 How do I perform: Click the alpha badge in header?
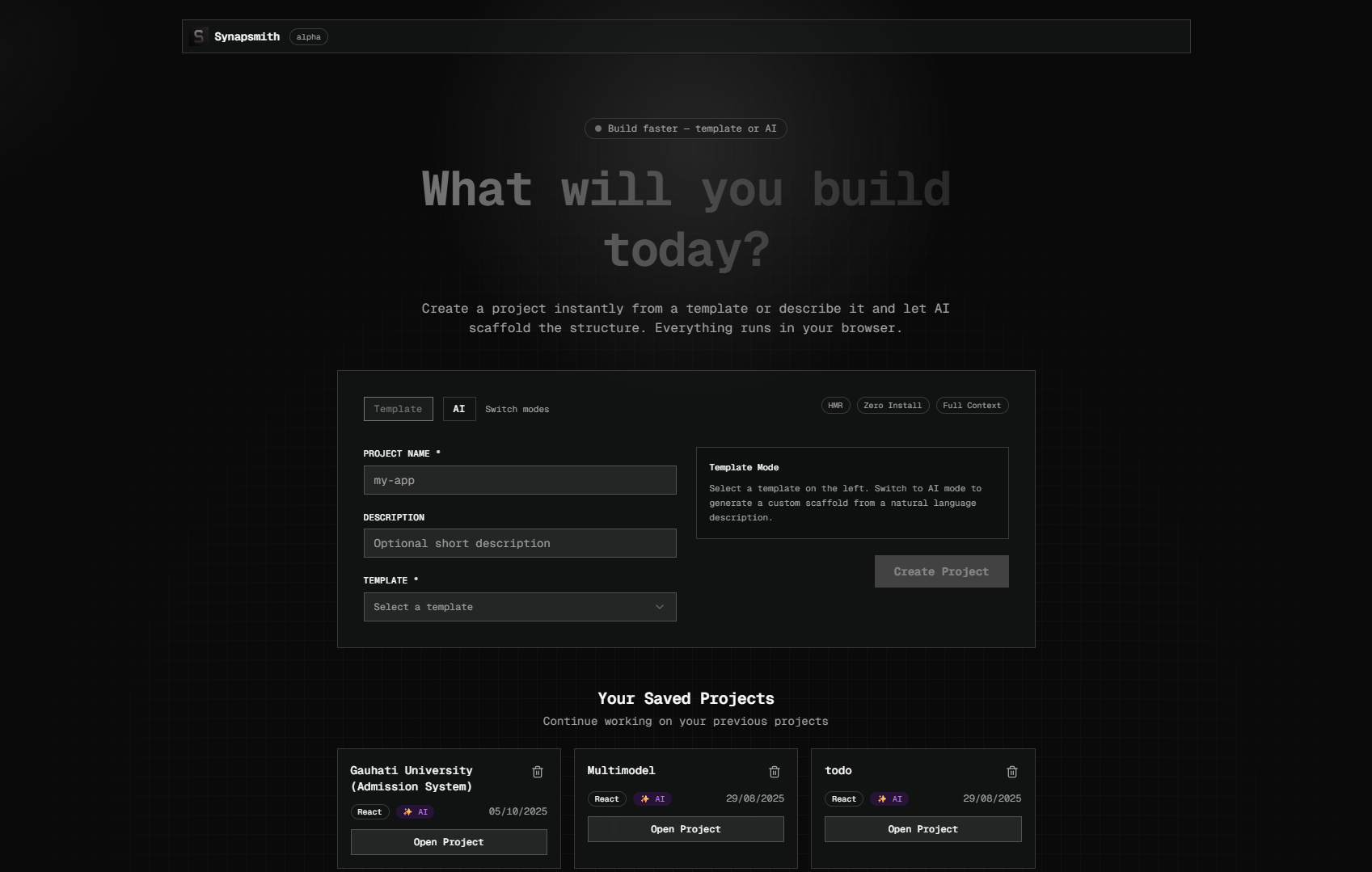point(309,37)
